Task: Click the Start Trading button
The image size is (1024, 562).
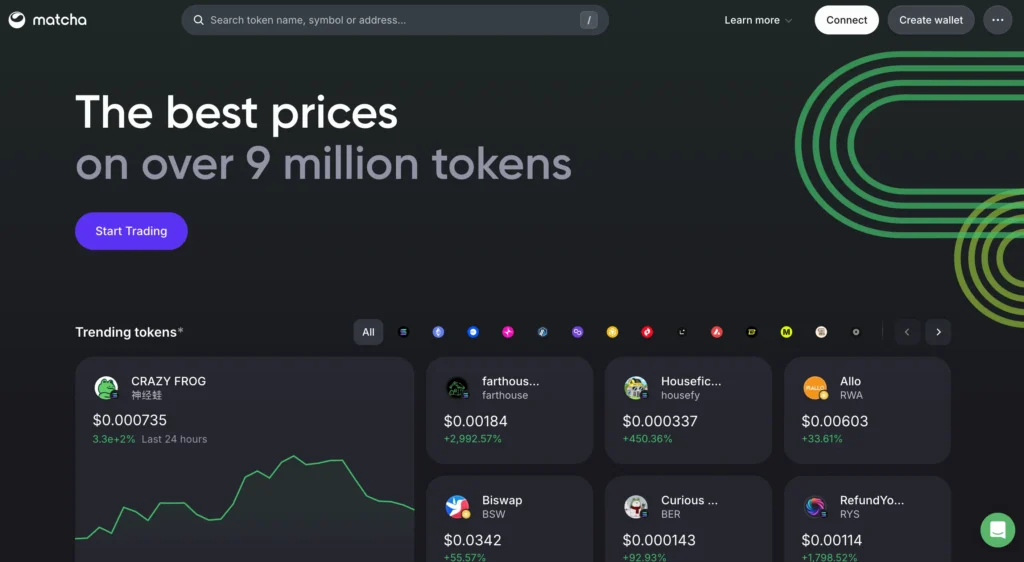Action: (x=131, y=231)
